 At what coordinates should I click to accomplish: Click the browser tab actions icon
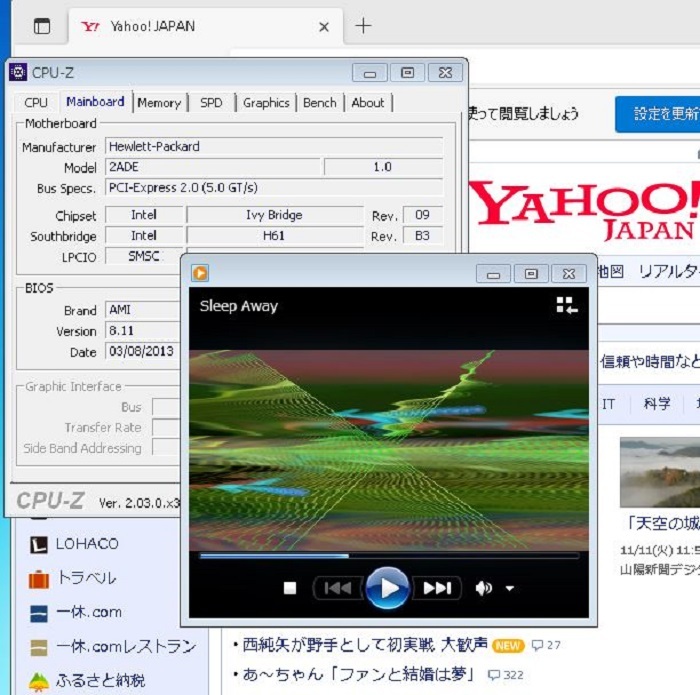(42, 27)
